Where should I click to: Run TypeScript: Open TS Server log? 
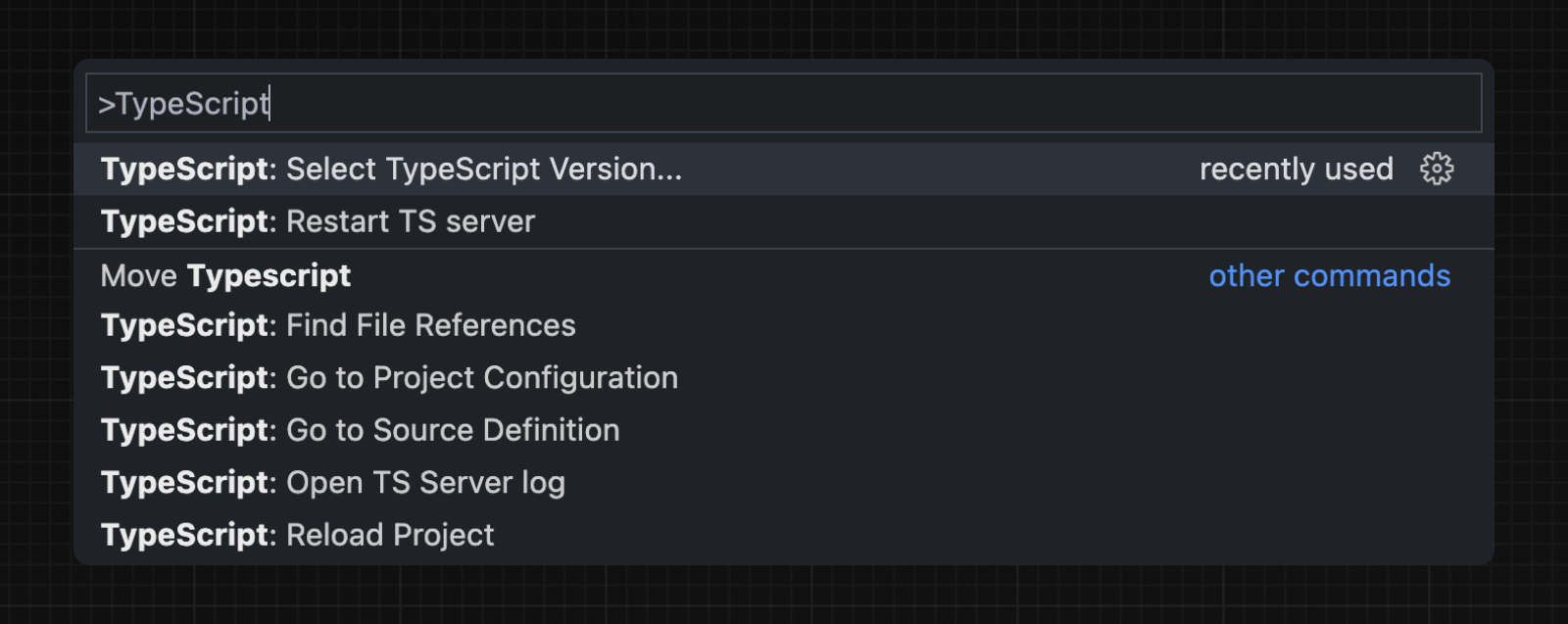click(x=333, y=482)
